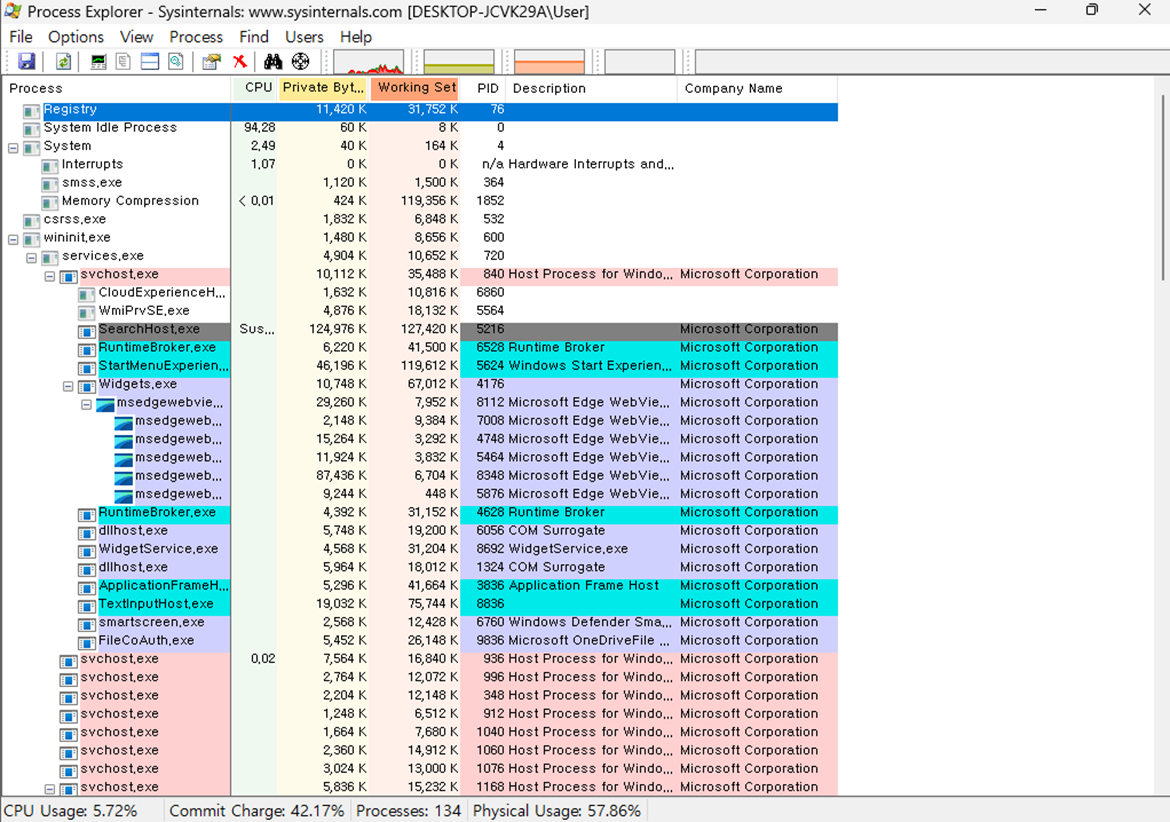Sort by the PID column header

click(483, 88)
